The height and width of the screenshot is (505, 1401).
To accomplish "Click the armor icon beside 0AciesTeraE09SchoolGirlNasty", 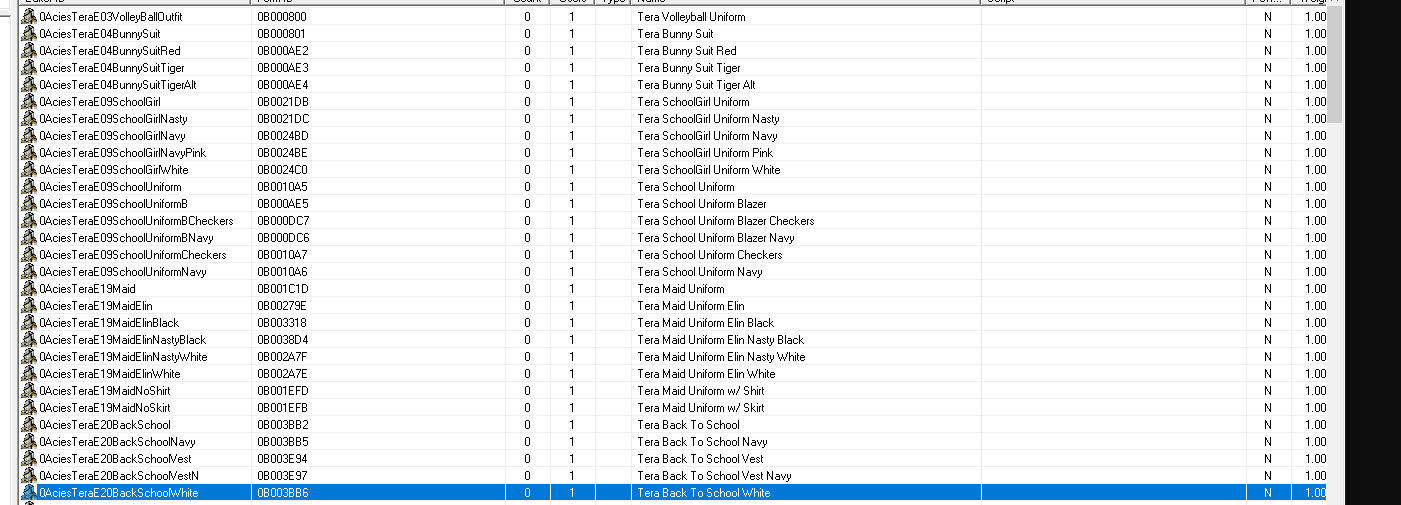I will tap(28, 119).
